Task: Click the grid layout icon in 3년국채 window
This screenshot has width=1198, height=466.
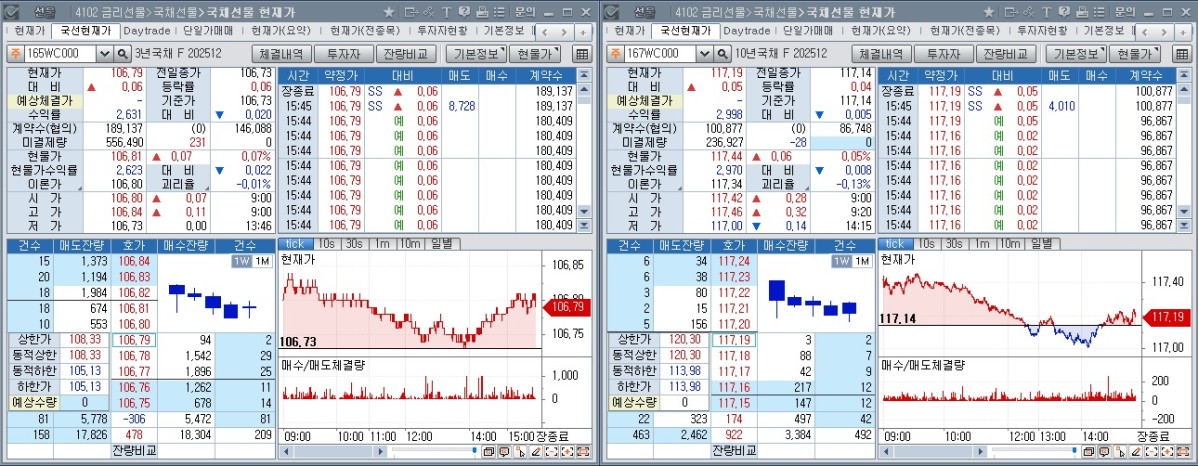Action: point(581,54)
